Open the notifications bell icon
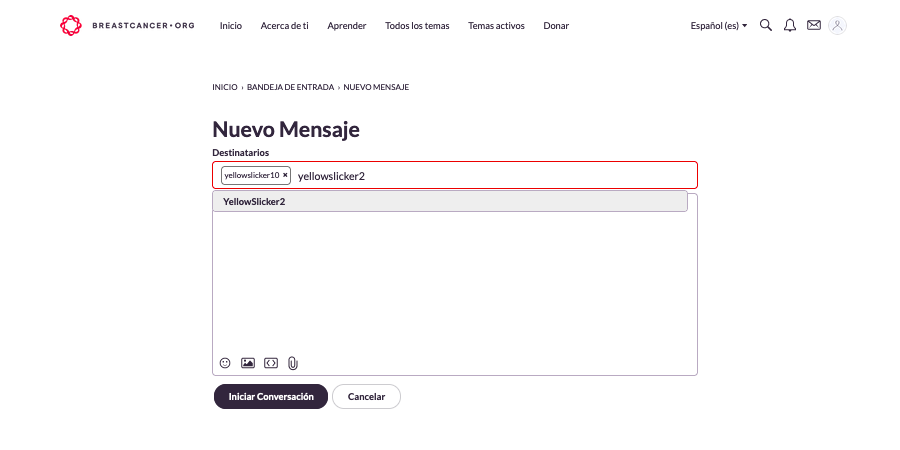The height and width of the screenshot is (450, 900). (790, 25)
